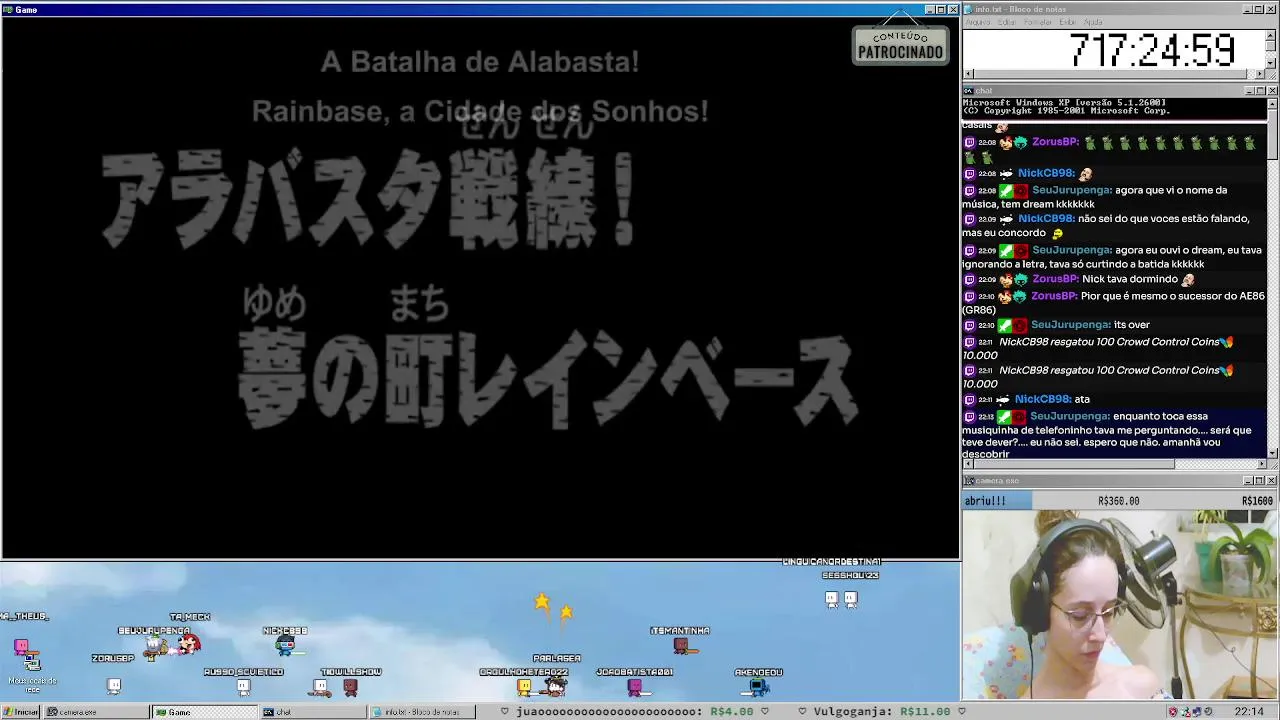Click the timer text 717:24:59
This screenshot has width=1280, height=720.
[x=1152, y=50]
